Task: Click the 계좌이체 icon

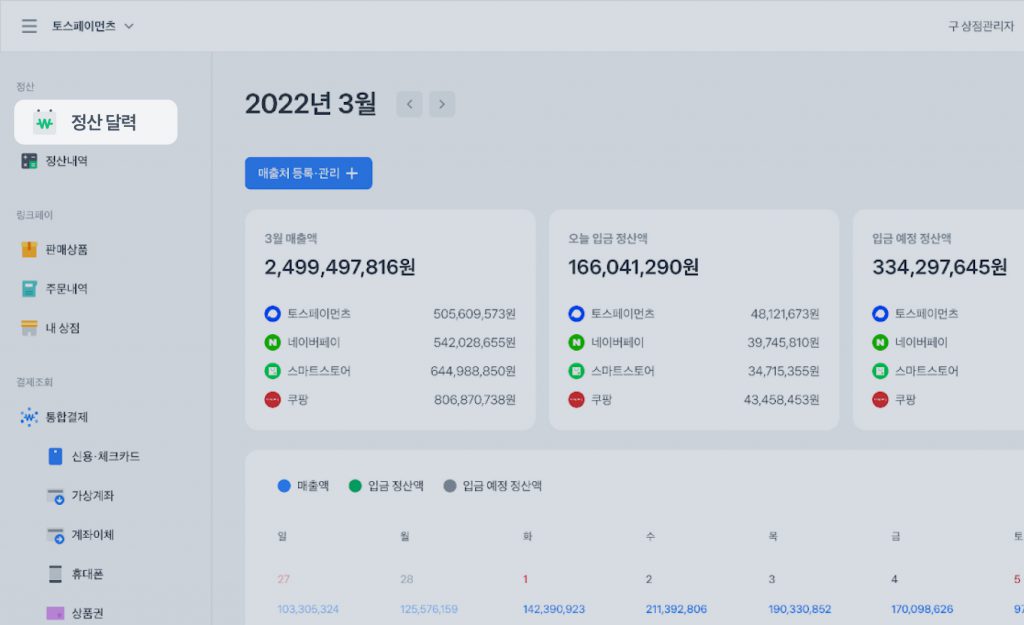Action: click(x=56, y=535)
